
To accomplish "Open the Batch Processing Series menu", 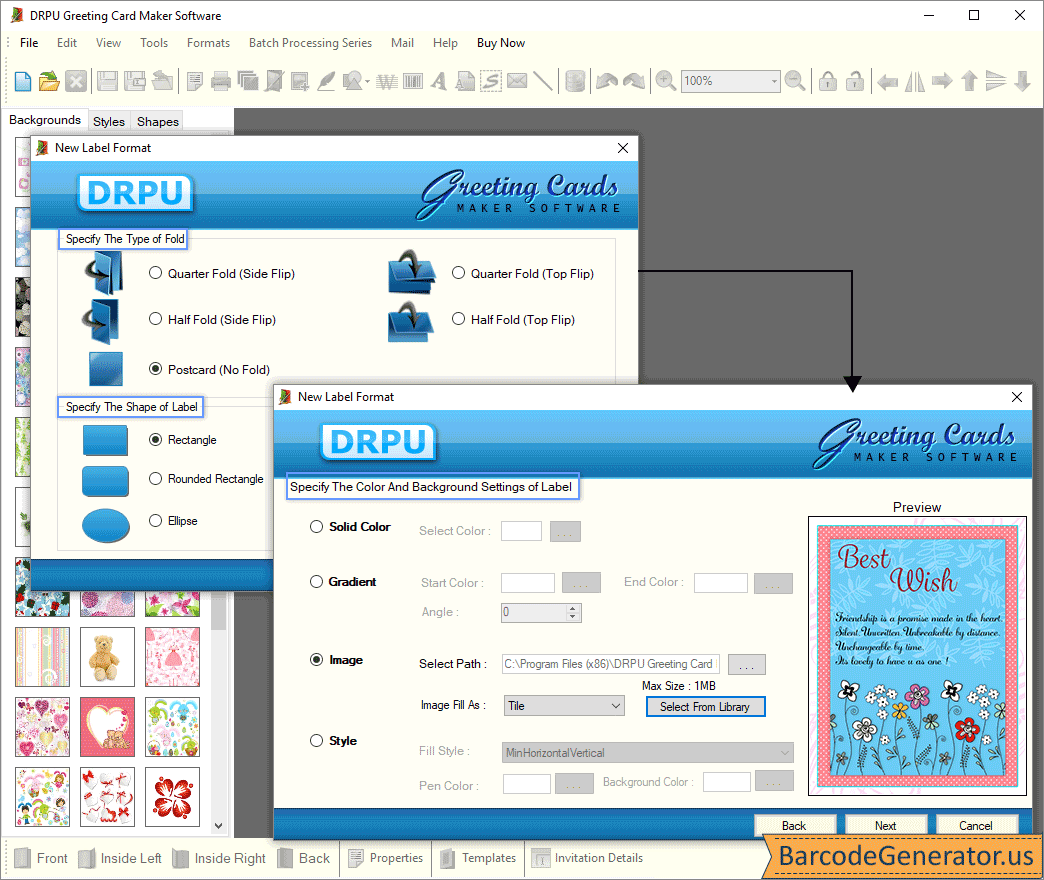I will [x=310, y=43].
